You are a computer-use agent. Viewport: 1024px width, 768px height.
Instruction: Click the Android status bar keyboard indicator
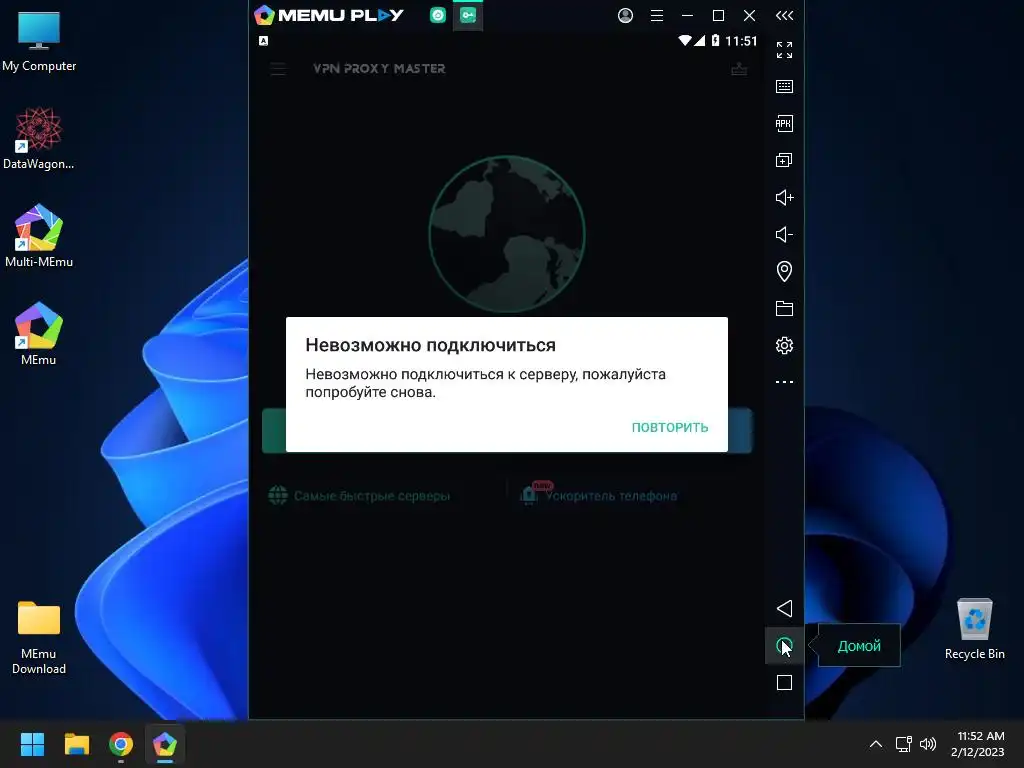[x=263, y=40]
